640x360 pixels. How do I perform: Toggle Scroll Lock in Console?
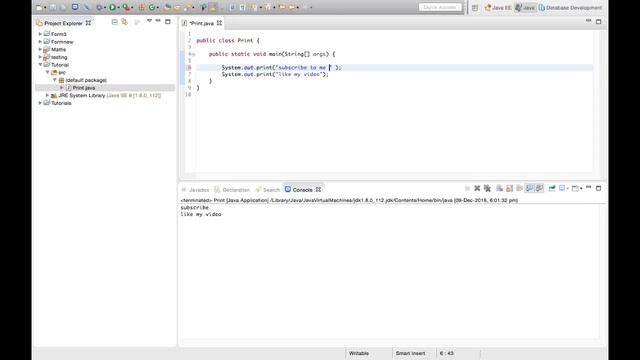pos(509,188)
